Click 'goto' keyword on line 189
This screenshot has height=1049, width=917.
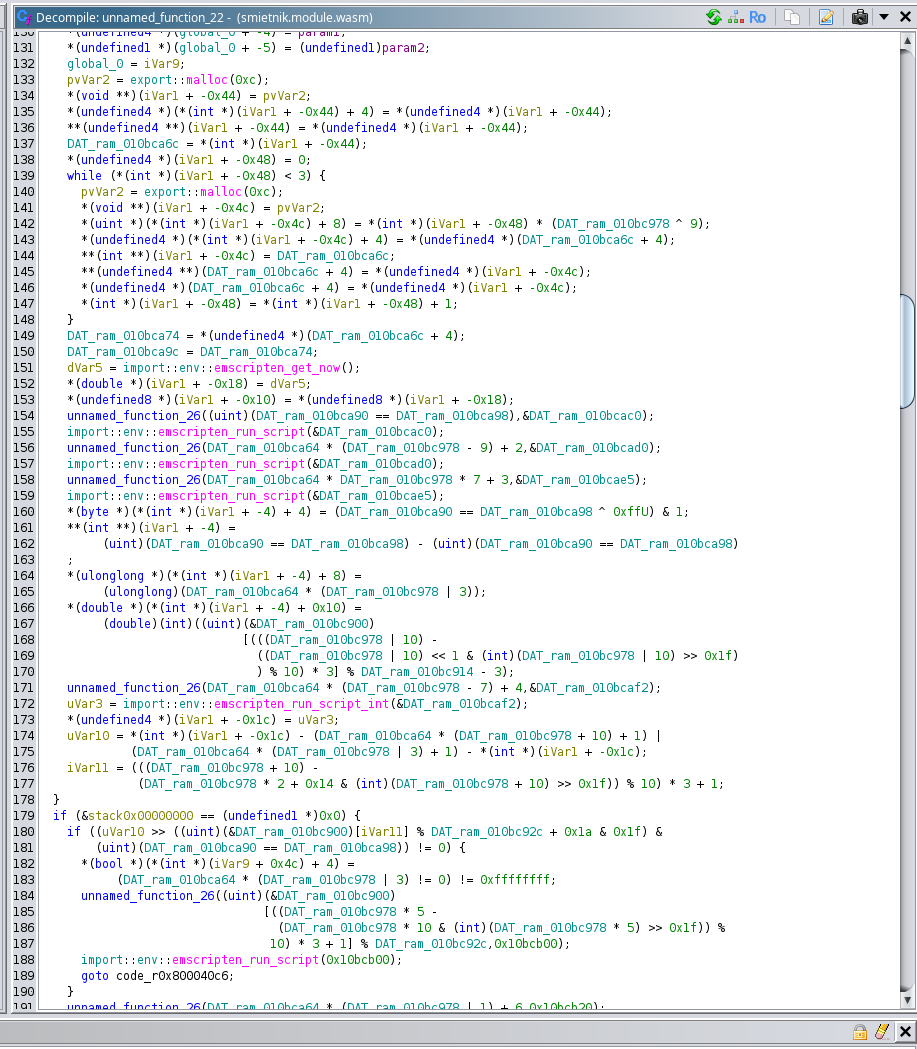[x=95, y=977]
